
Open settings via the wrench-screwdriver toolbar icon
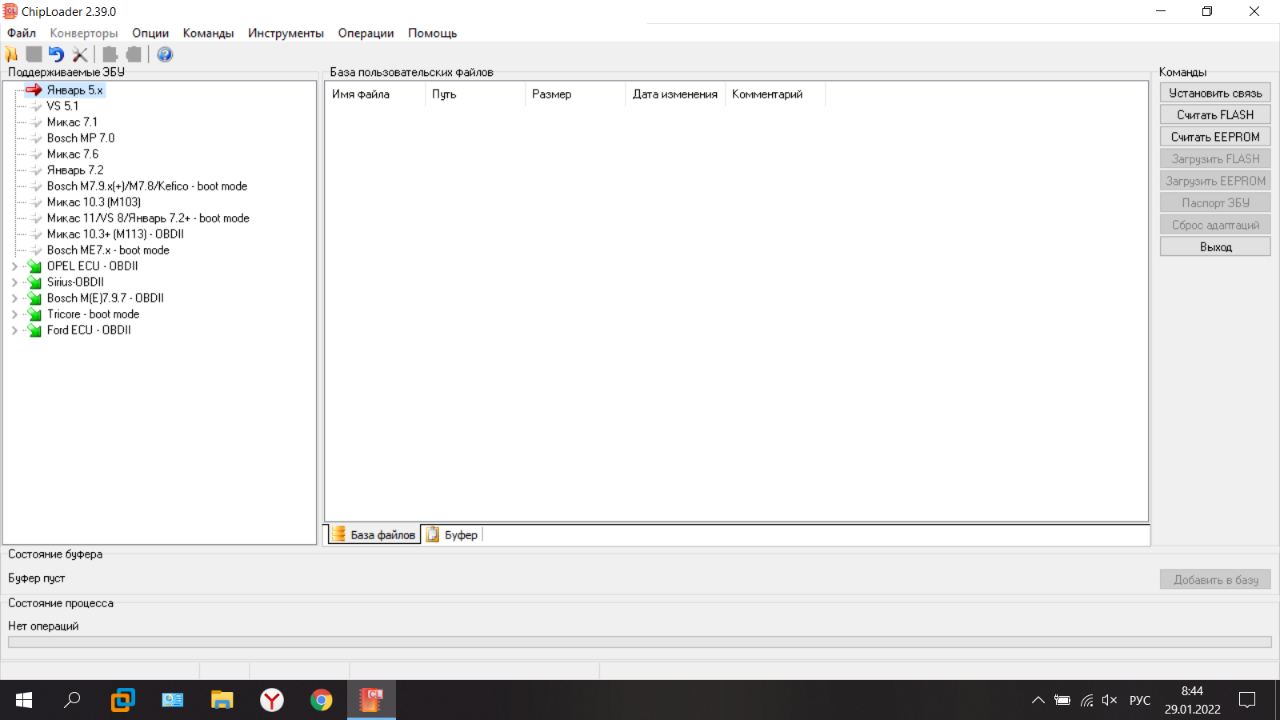point(80,54)
